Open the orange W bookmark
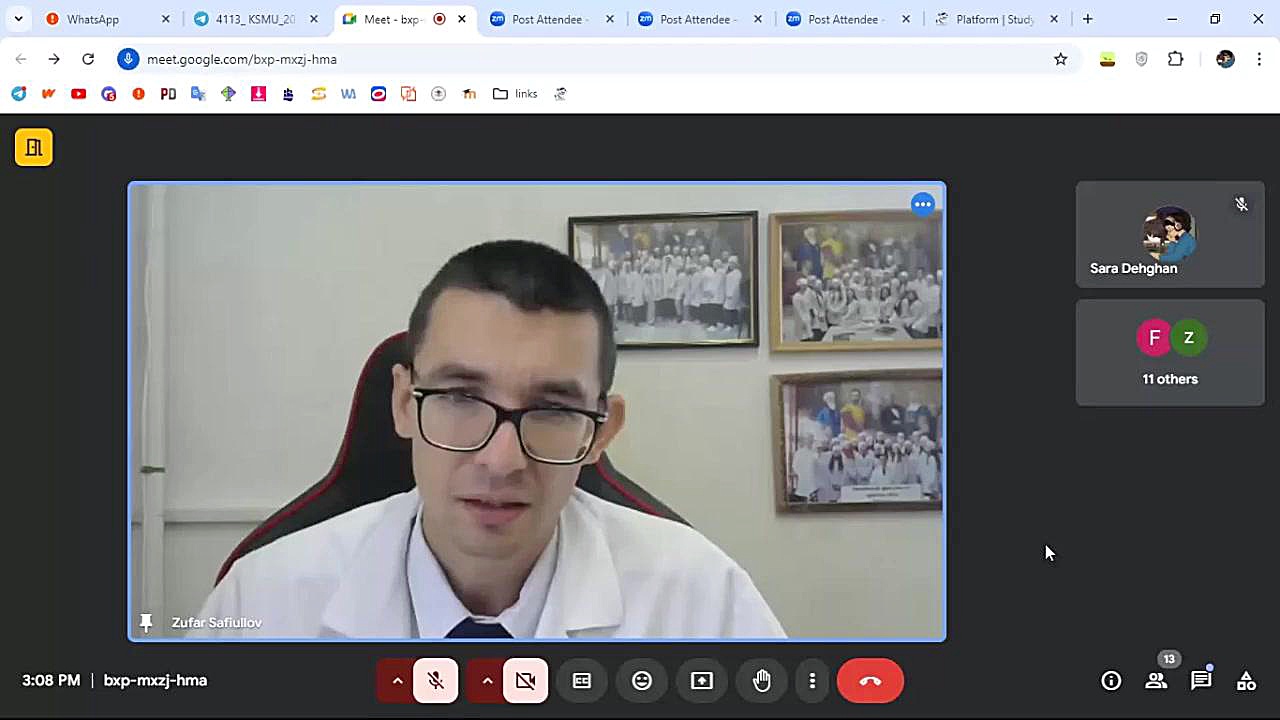Screen dimensions: 1280x720 48,94
